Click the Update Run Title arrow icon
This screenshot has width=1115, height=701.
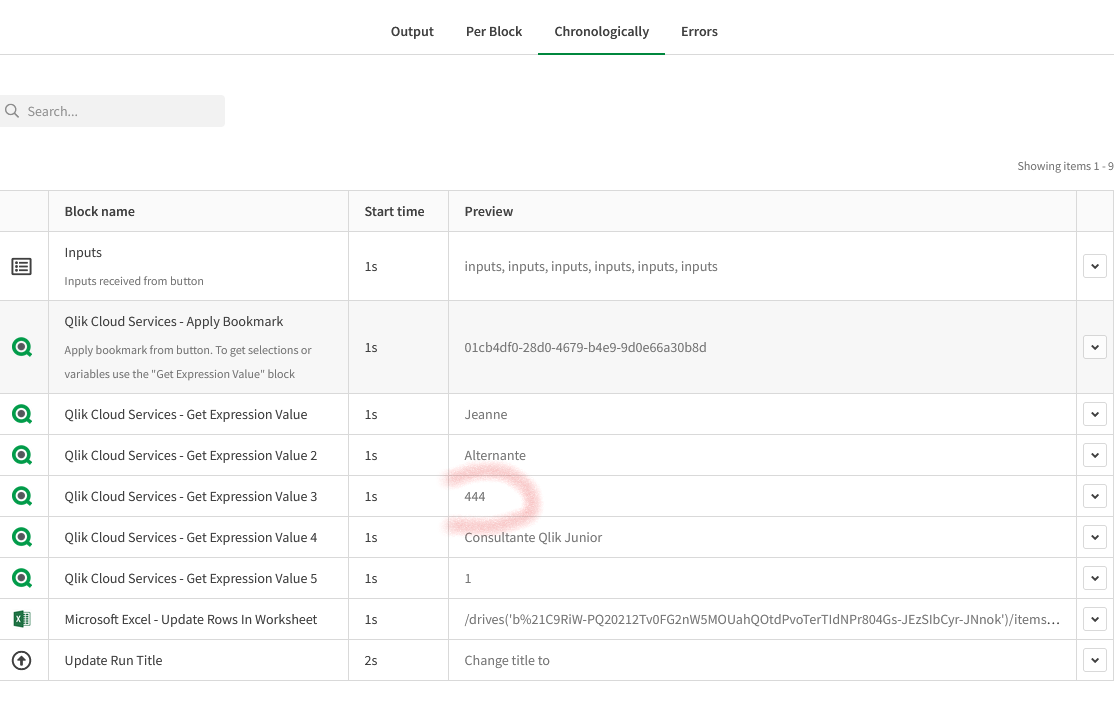[x=21, y=660]
